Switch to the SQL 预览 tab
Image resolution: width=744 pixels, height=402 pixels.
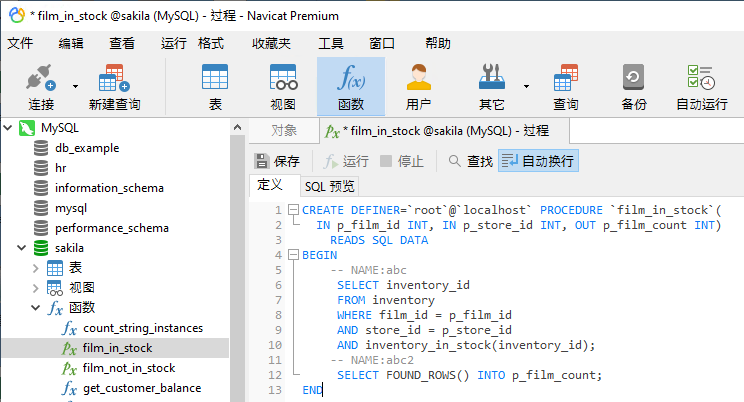click(x=329, y=187)
